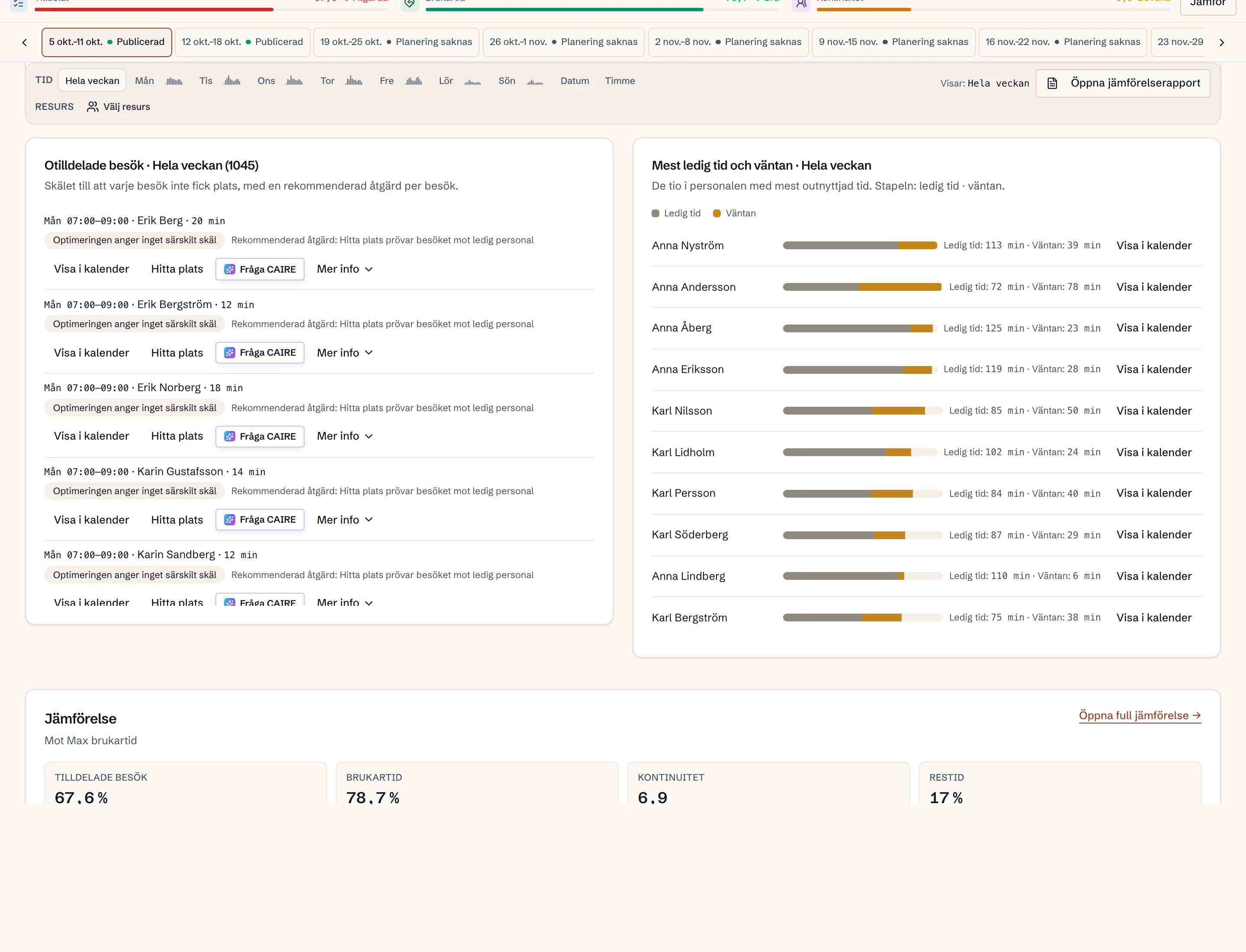Select Ons day filter

point(280,80)
